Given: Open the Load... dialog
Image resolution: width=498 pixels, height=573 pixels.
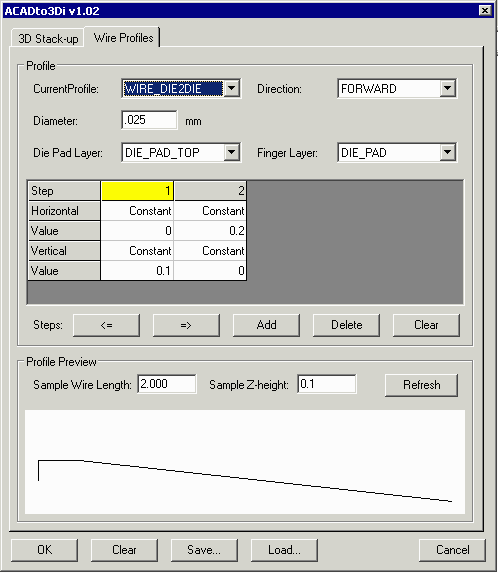Looking at the screenshot, I should pos(284,550).
